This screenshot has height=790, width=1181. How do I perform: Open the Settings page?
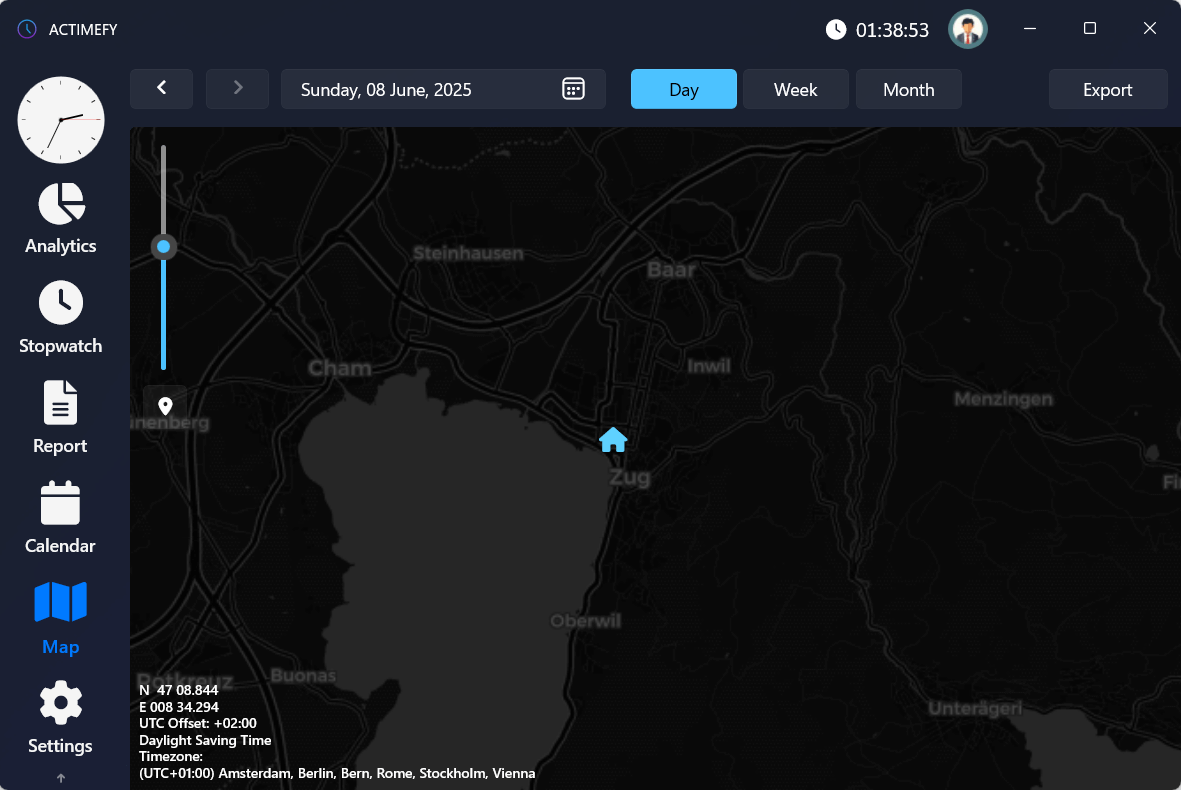[60, 718]
